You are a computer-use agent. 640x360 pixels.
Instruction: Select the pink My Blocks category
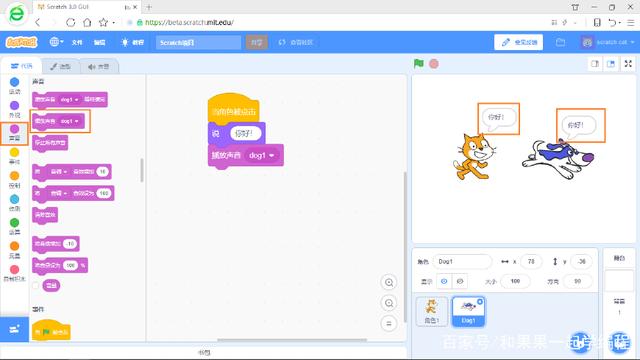(x=14, y=273)
